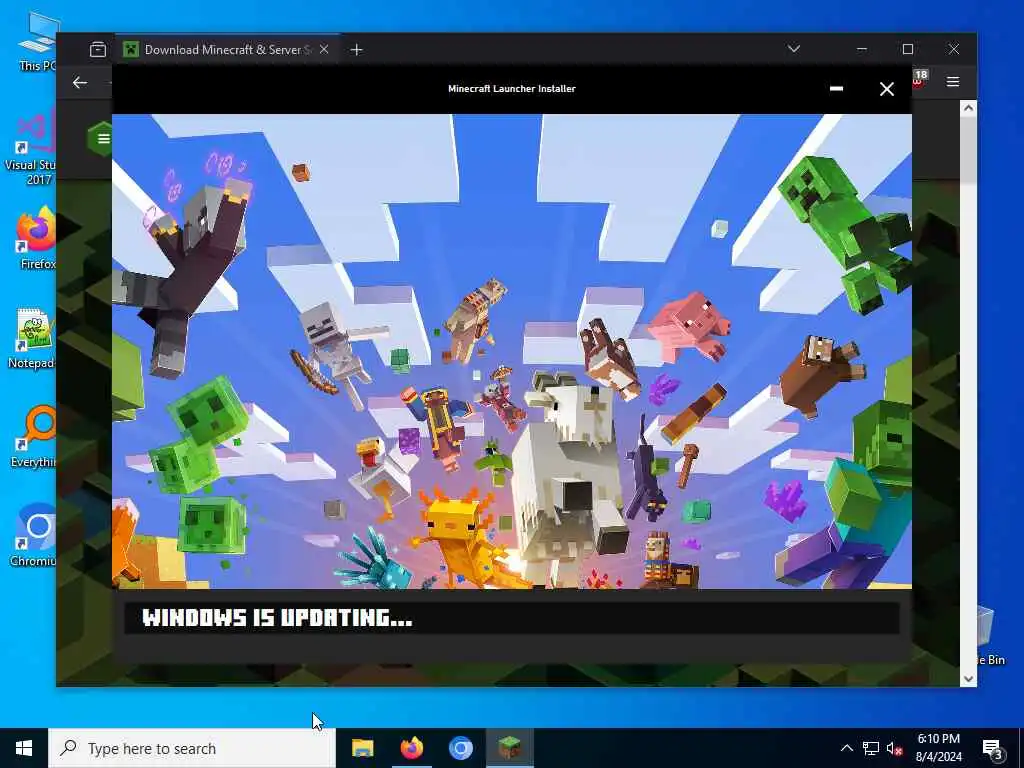The height and width of the screenshot is (768, 1024).
Task: Close the Download Minecraft browser tab
Action: 324,50
